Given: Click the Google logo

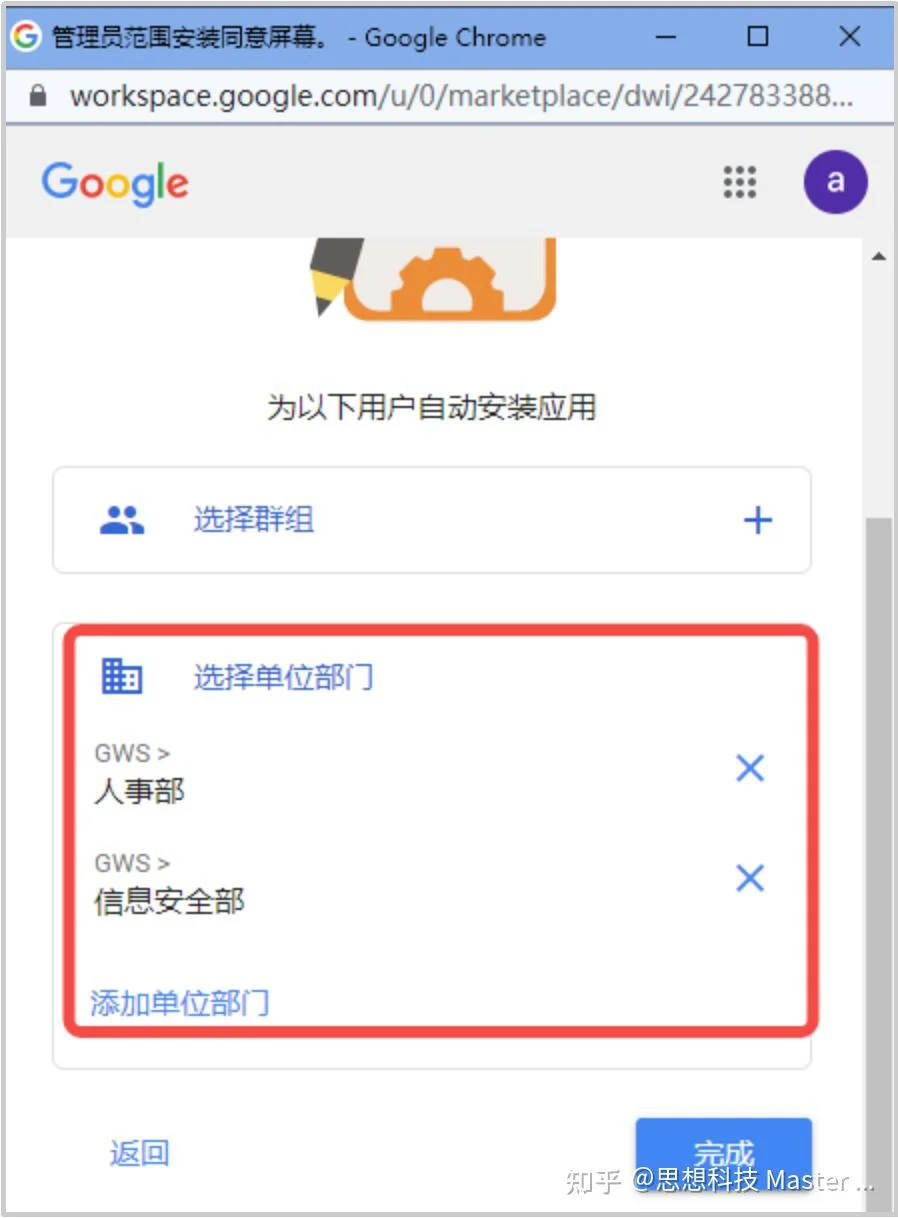Looking at the screenshot, I should [x=115, y=184].
